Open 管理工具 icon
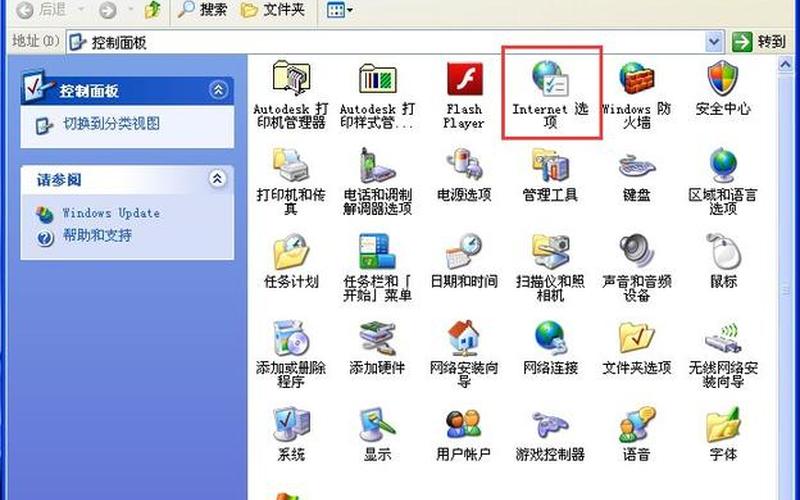Viewport: 800px width, 500px height. pyautogui.click(x=551, y=165)
